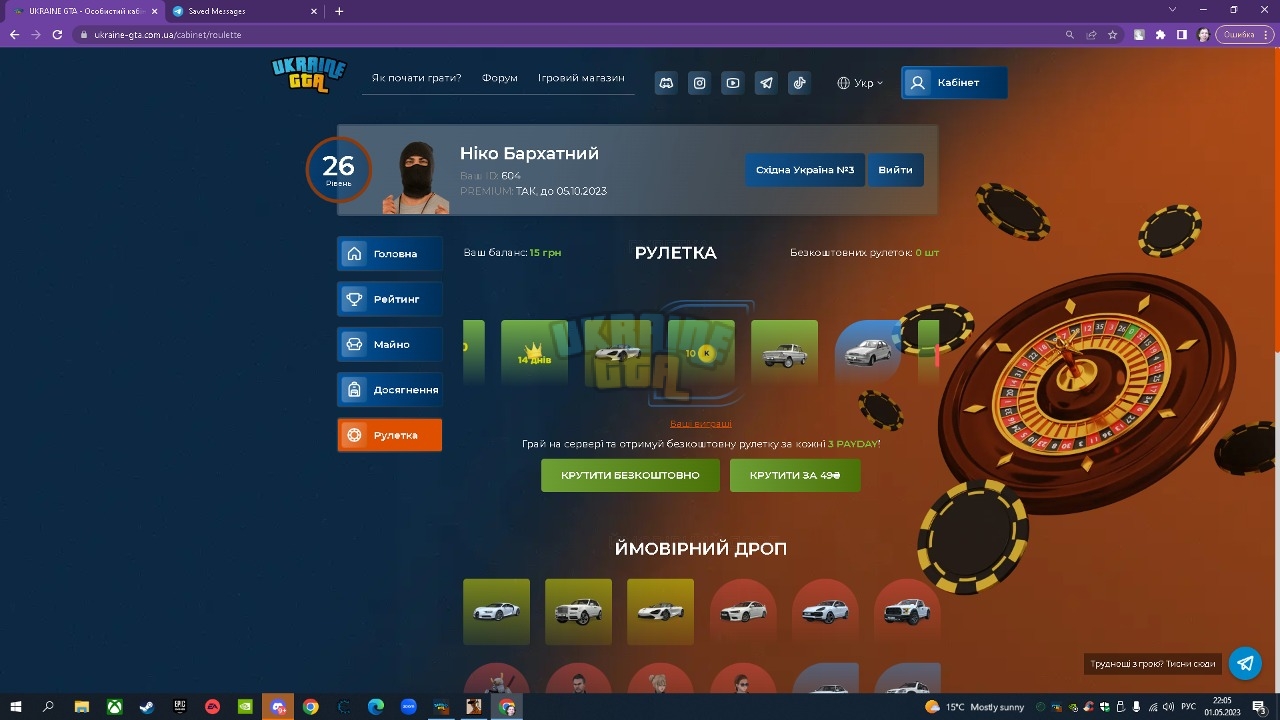Open the "Ігровий магазин" menu link
The image size is (1280, 720).
tap(581, 78)
